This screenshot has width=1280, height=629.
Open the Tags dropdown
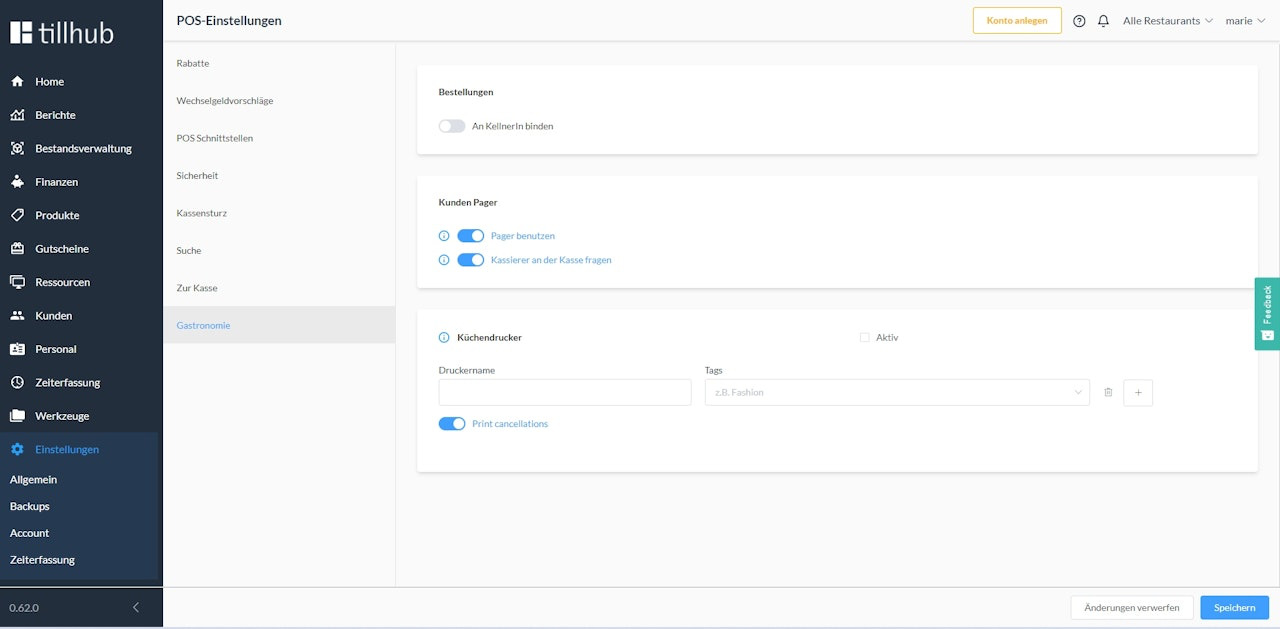(x=897, y=392)
